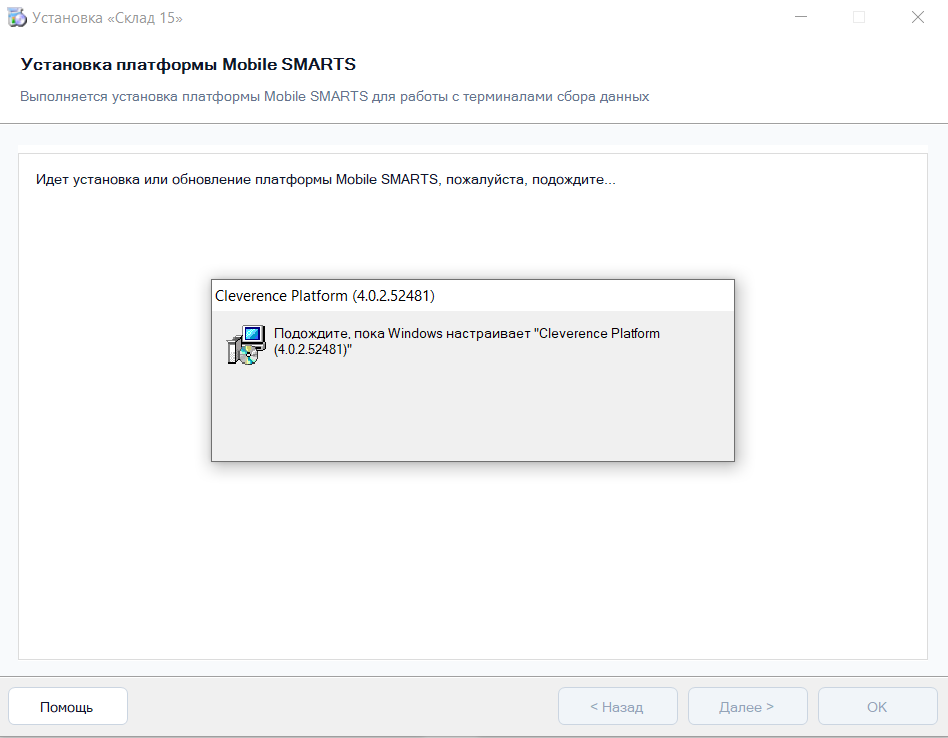948x738 pixels.
Task: Click the Cleverence Platform dialog title
Action: coord(325,296)
